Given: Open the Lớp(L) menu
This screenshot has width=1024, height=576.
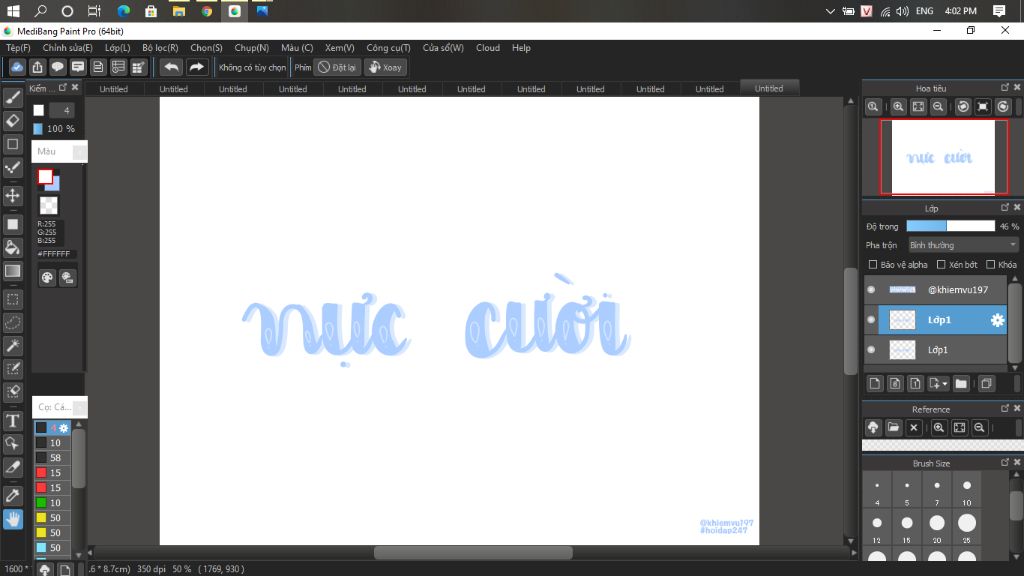Looking at the screenshot, I should 118,48.
